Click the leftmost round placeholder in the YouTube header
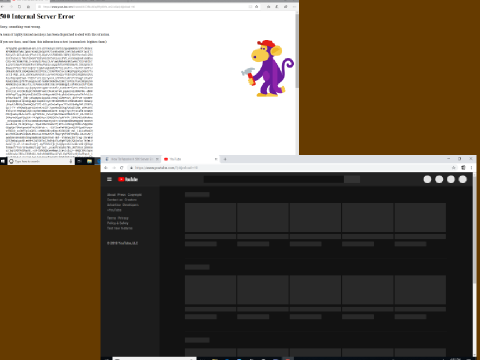This screenshot has width=480, height=360. (x=427, y=179)
